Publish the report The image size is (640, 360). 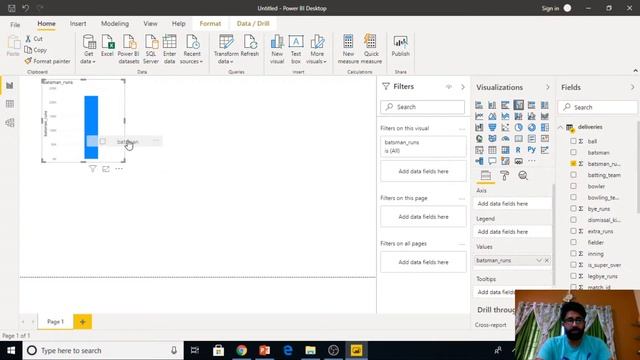click(400, 45)
